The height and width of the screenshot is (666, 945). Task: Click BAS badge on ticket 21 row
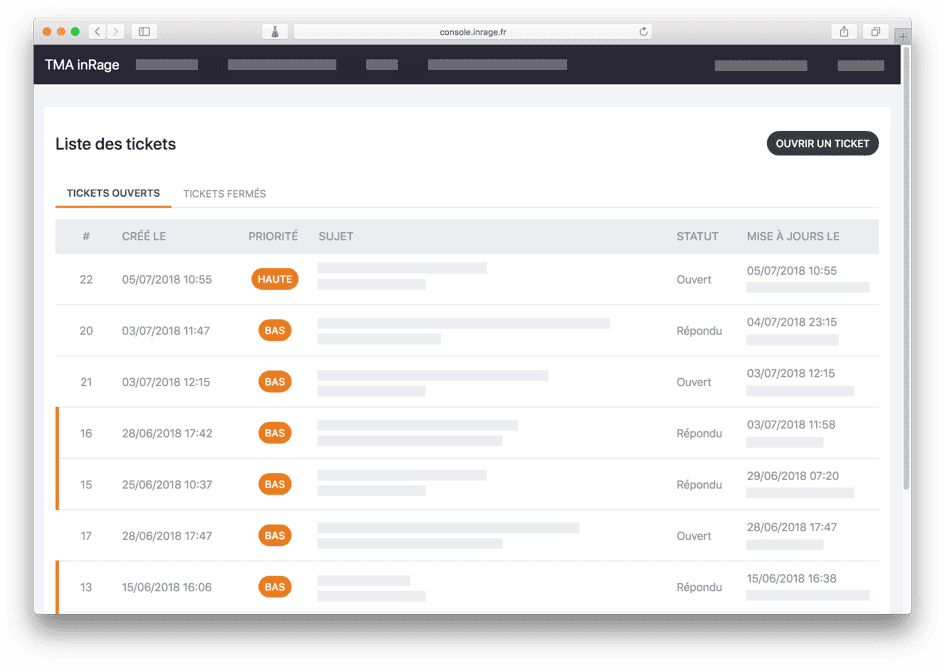275,382
